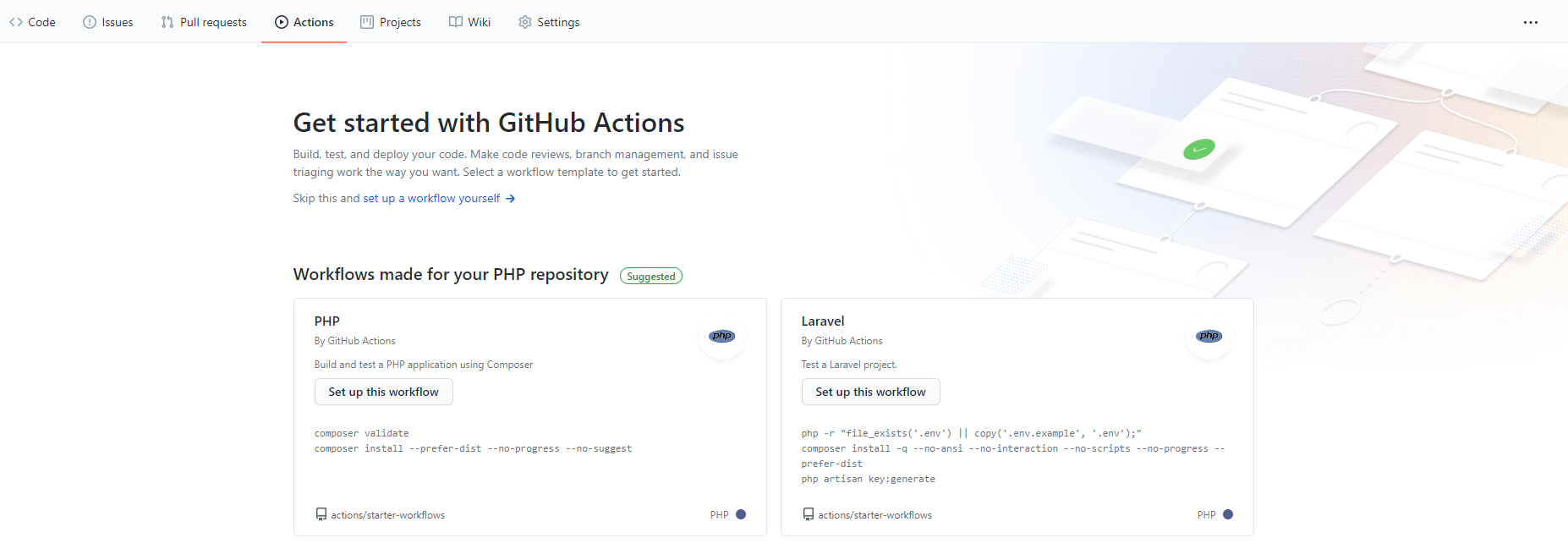1568x560 pixels.
Task: Click the repo icon beside actions/starter-workflows
Action: pyautogui.click(x=321, y=513)
